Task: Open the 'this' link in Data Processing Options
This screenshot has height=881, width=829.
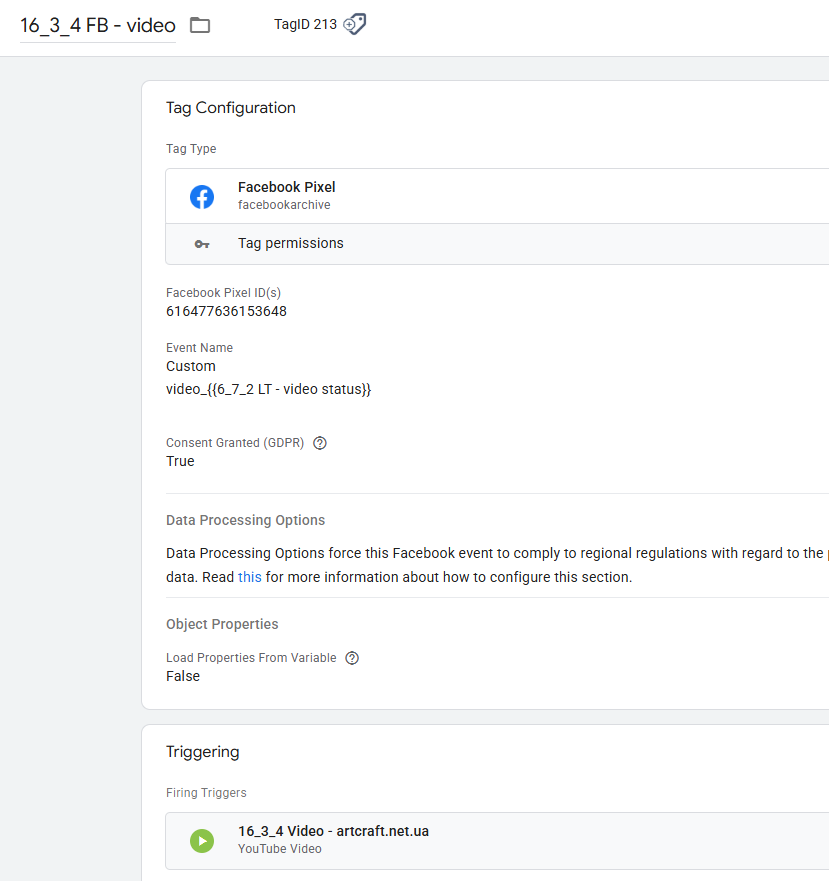Action: [x=249, y=577]
